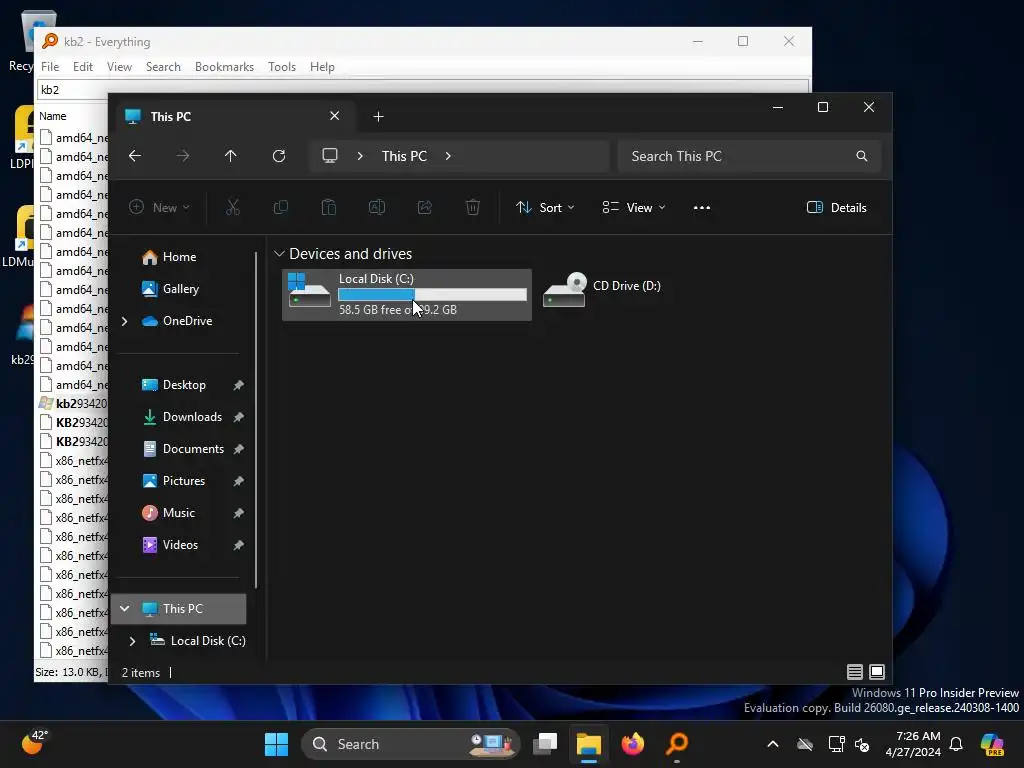The image size is (1024, 768).
Task: Expand the OneDrive tree node
Action: pyautogui.click(x=125, y=321)
